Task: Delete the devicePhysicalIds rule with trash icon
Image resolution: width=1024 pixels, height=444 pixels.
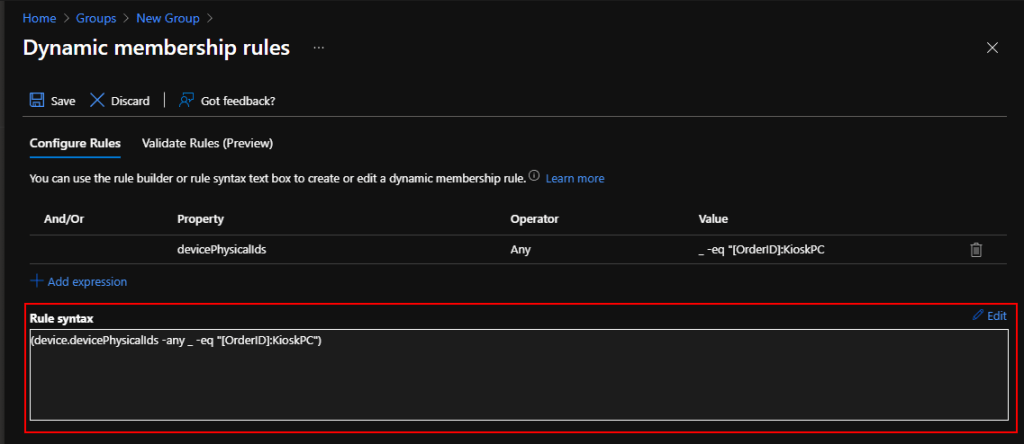Action: [x=976, y=250]
